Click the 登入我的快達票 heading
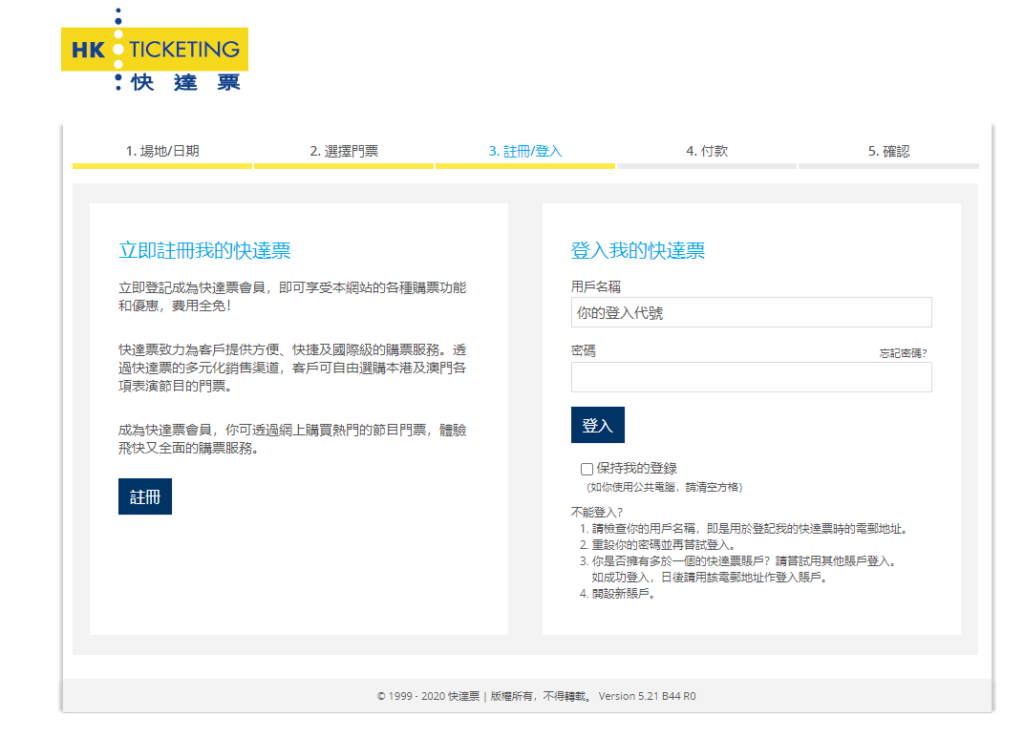 [x=637, y=250]
